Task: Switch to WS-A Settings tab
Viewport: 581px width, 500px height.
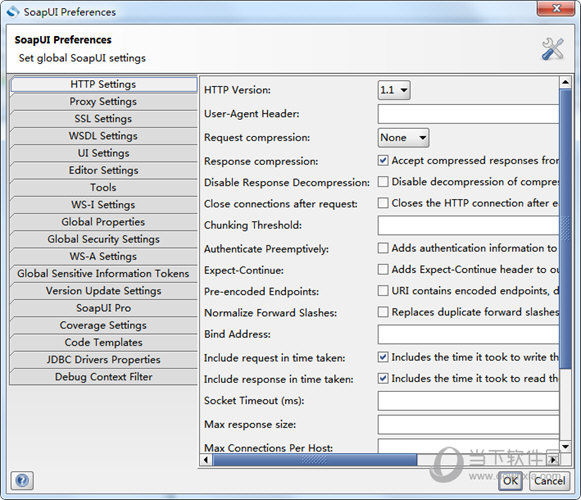Action: pyautogui.click(x=103, y=256)
